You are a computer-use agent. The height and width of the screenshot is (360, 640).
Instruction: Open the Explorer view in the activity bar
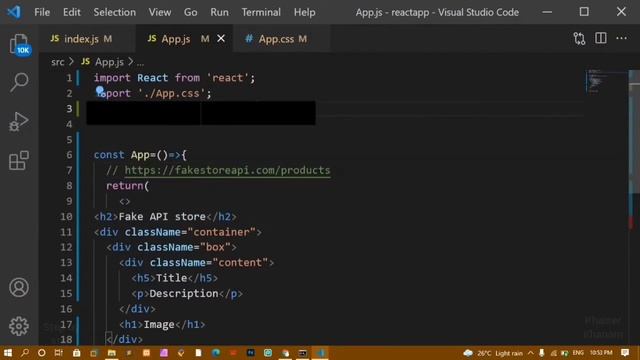(x=19, y=44)
